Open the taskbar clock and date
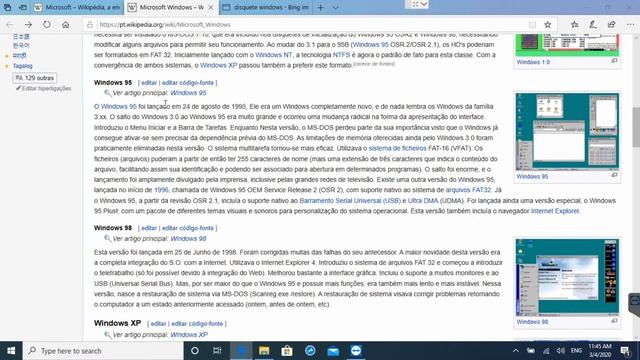The height and width of the screenshot is (360, 640). 600,351
